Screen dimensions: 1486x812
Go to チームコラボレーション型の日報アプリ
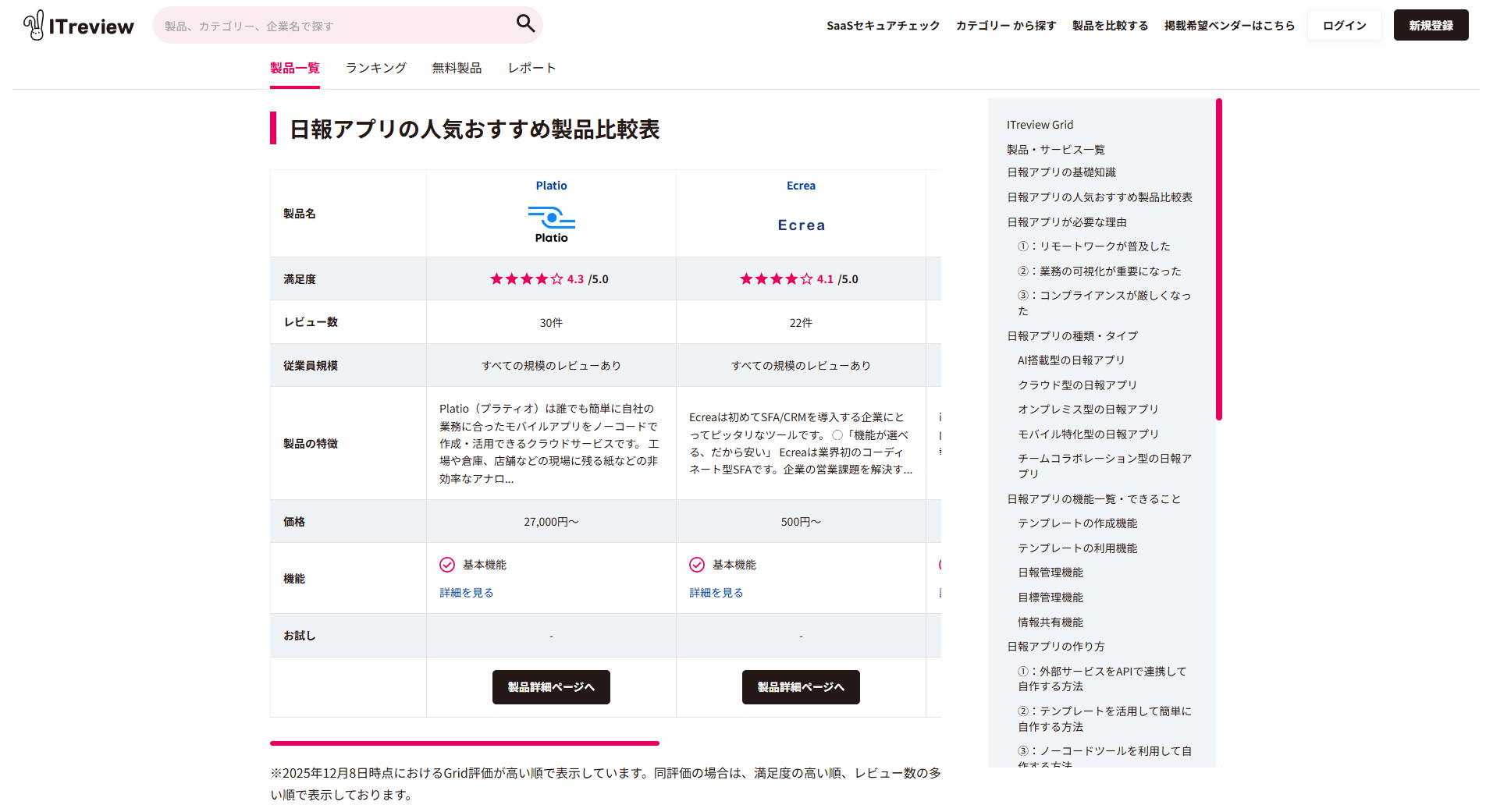1104,466
